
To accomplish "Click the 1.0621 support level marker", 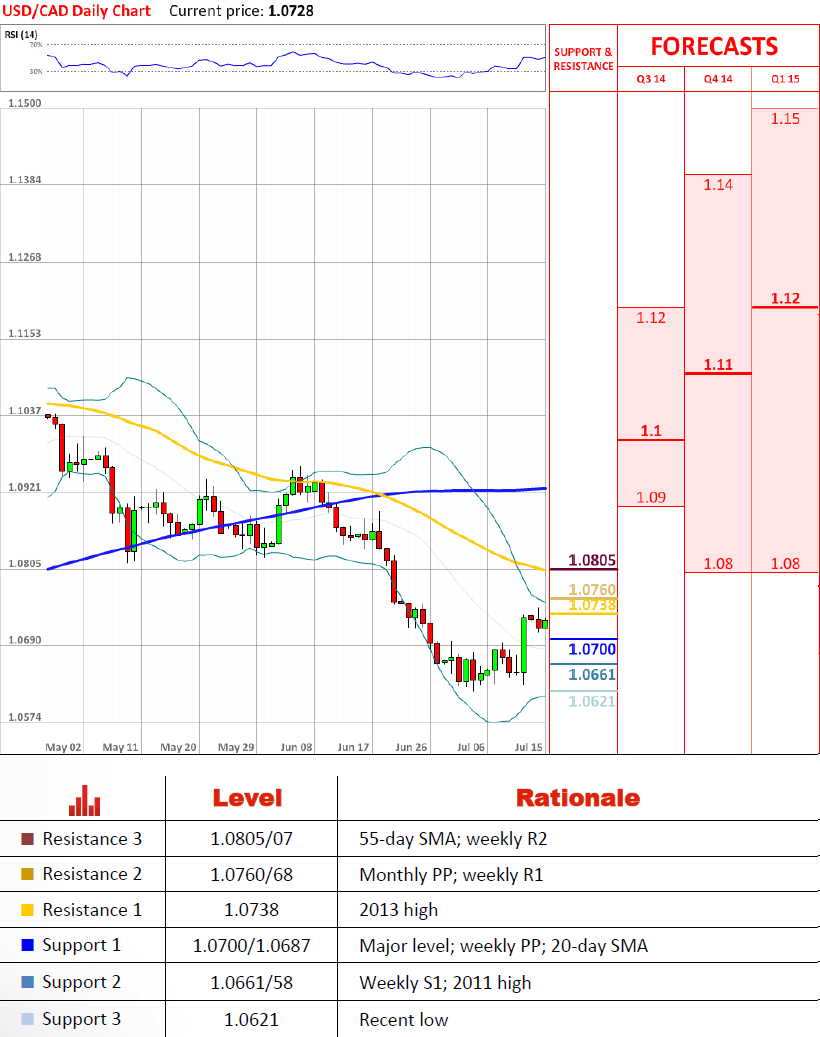I will (592, 702).
